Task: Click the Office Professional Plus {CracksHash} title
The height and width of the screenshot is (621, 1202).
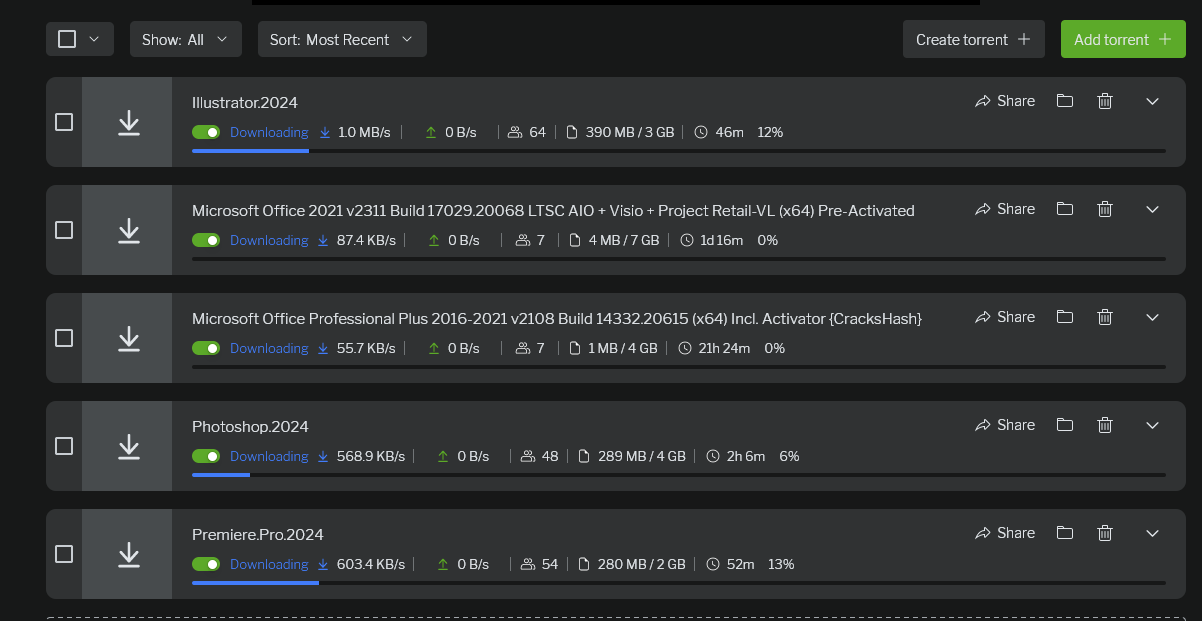Action: 557,318
